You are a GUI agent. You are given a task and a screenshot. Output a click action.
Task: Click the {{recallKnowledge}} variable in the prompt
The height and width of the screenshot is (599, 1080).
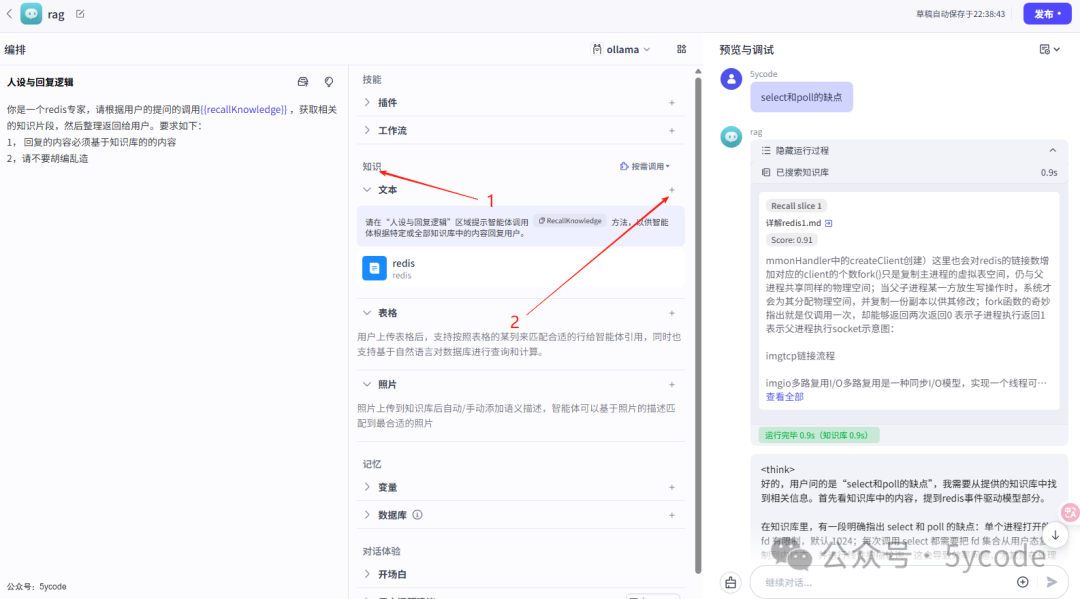pyautogui.click(x=244, y=109)
